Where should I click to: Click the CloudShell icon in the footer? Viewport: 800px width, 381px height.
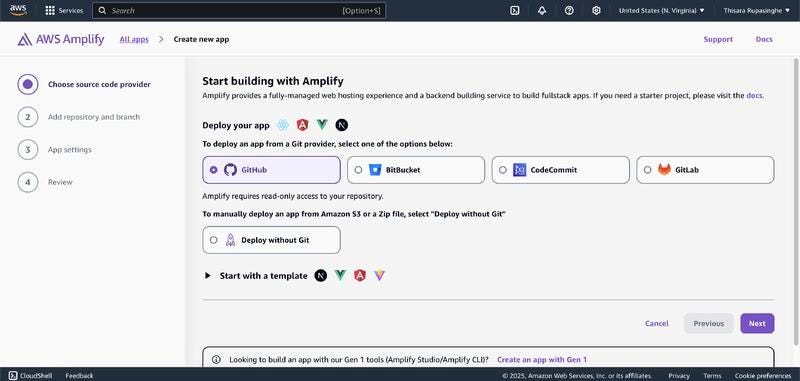(13, 375)
